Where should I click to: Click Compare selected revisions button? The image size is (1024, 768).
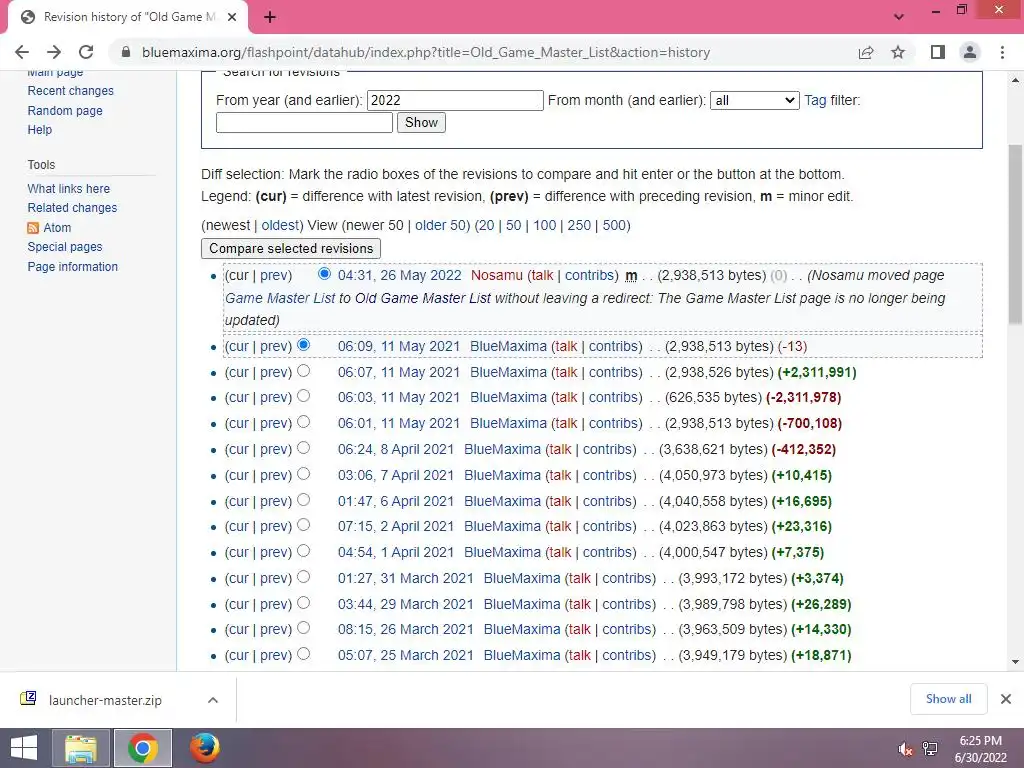pos(291,248)
